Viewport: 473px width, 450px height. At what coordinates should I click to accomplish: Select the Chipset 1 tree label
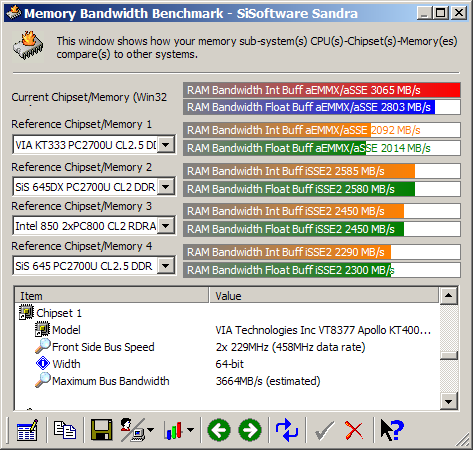click(x=59, y=313)
